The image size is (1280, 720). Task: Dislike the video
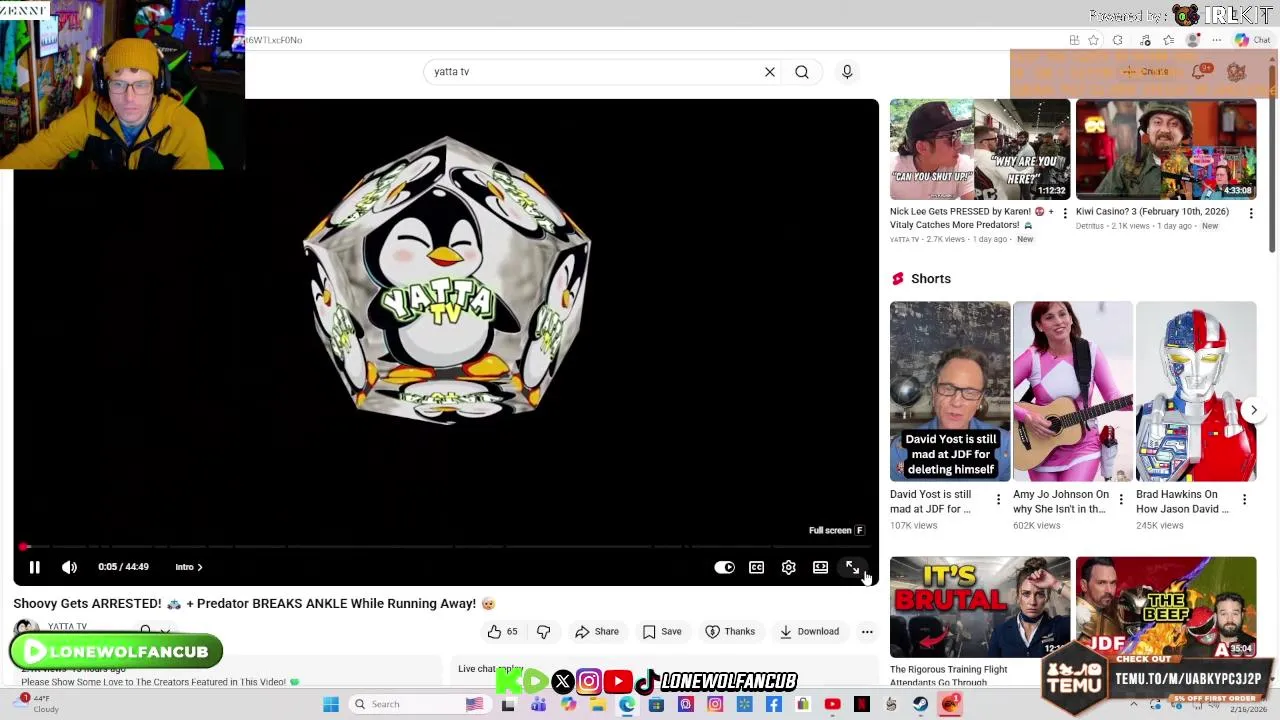click(543, 631)
